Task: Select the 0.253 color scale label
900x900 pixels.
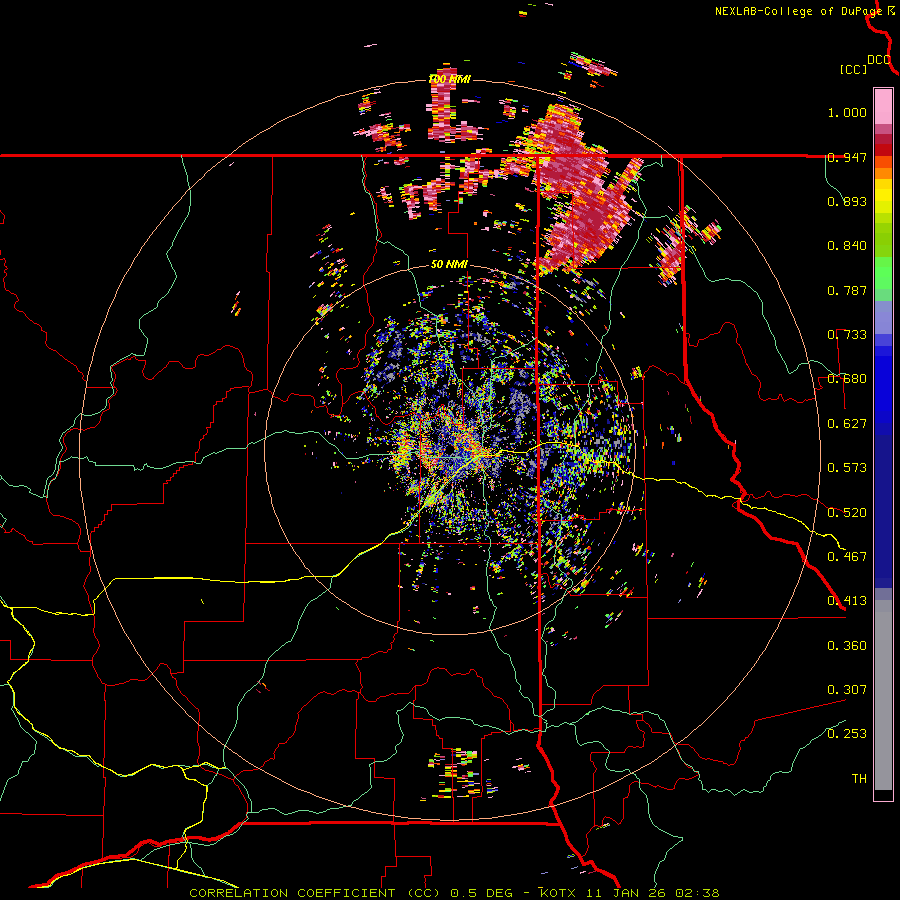Action: coord(847,734)
